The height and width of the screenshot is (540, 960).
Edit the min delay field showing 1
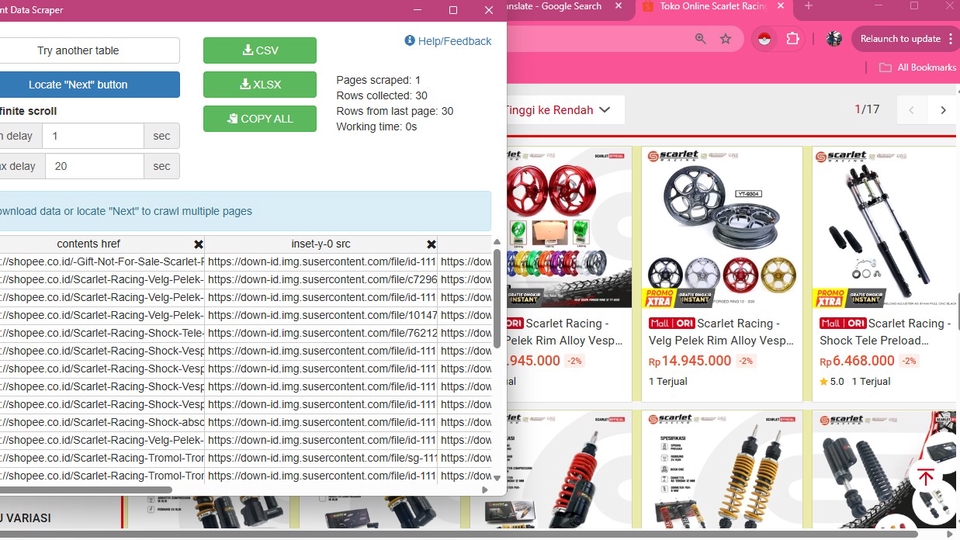pyautogui.click(x=93, y=136)
